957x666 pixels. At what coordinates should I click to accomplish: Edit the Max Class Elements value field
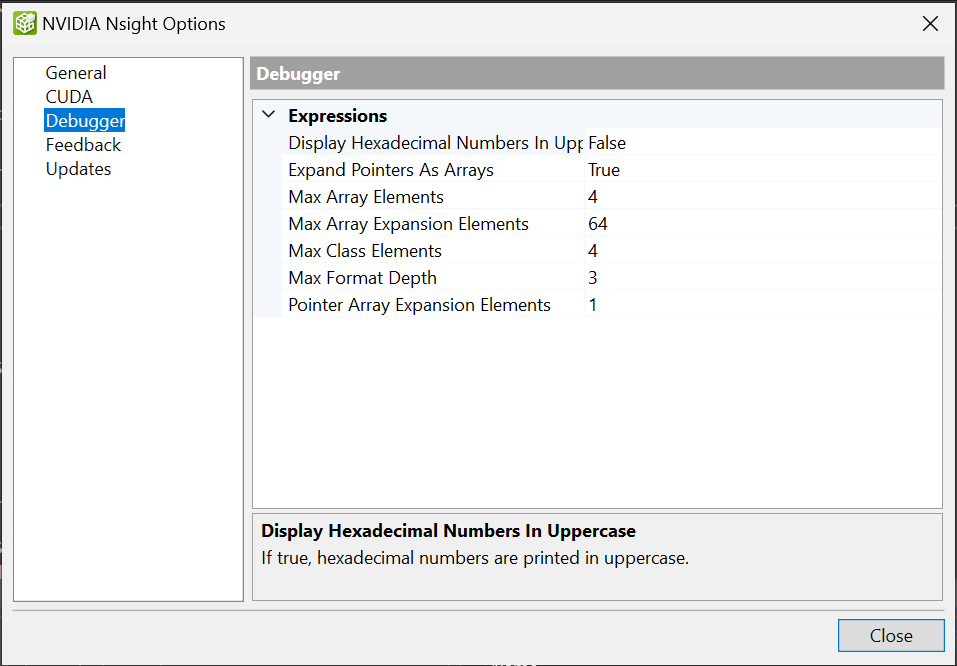tap(760, 251)
